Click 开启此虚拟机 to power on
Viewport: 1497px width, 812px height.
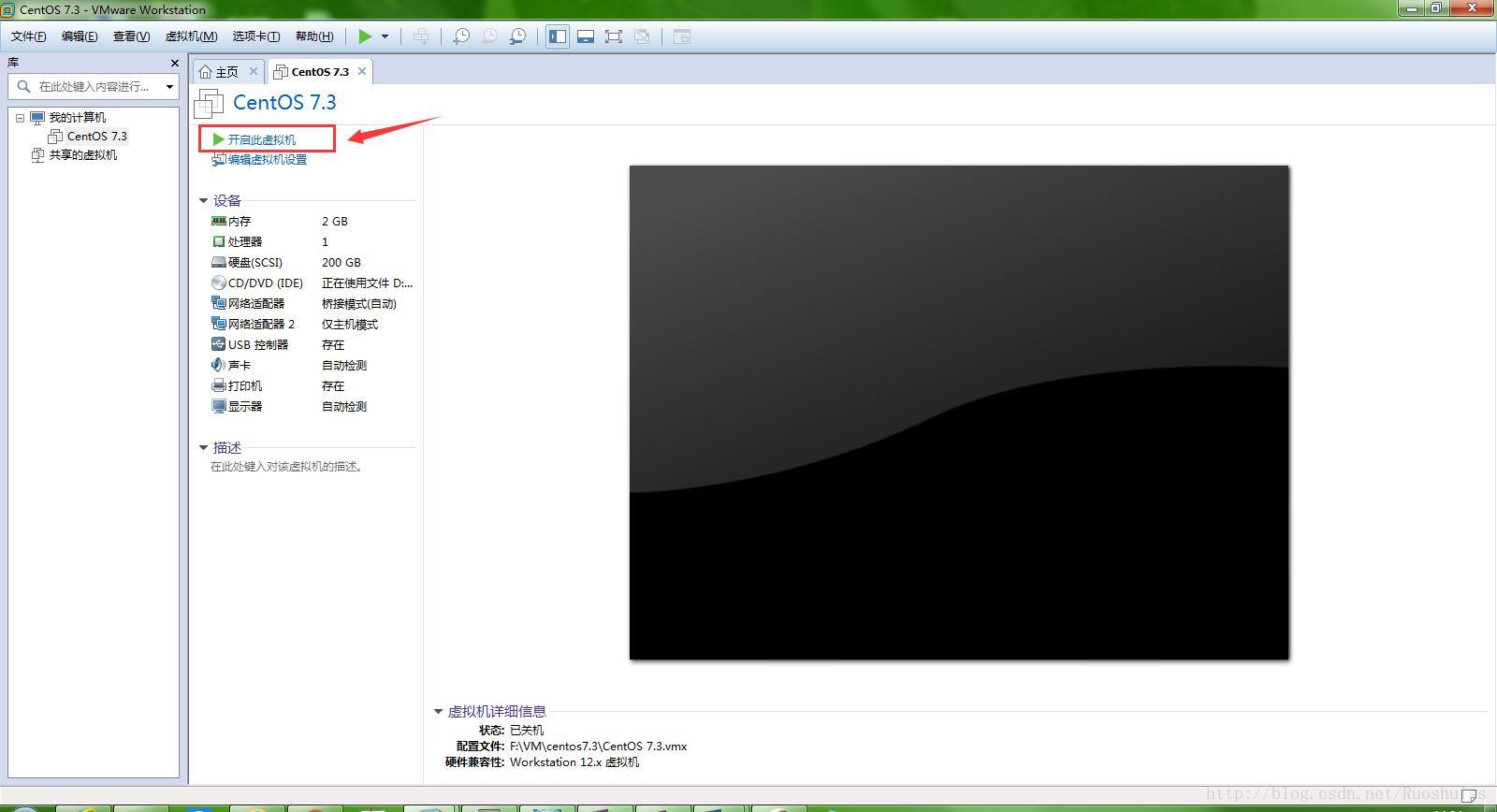[262, 139]
